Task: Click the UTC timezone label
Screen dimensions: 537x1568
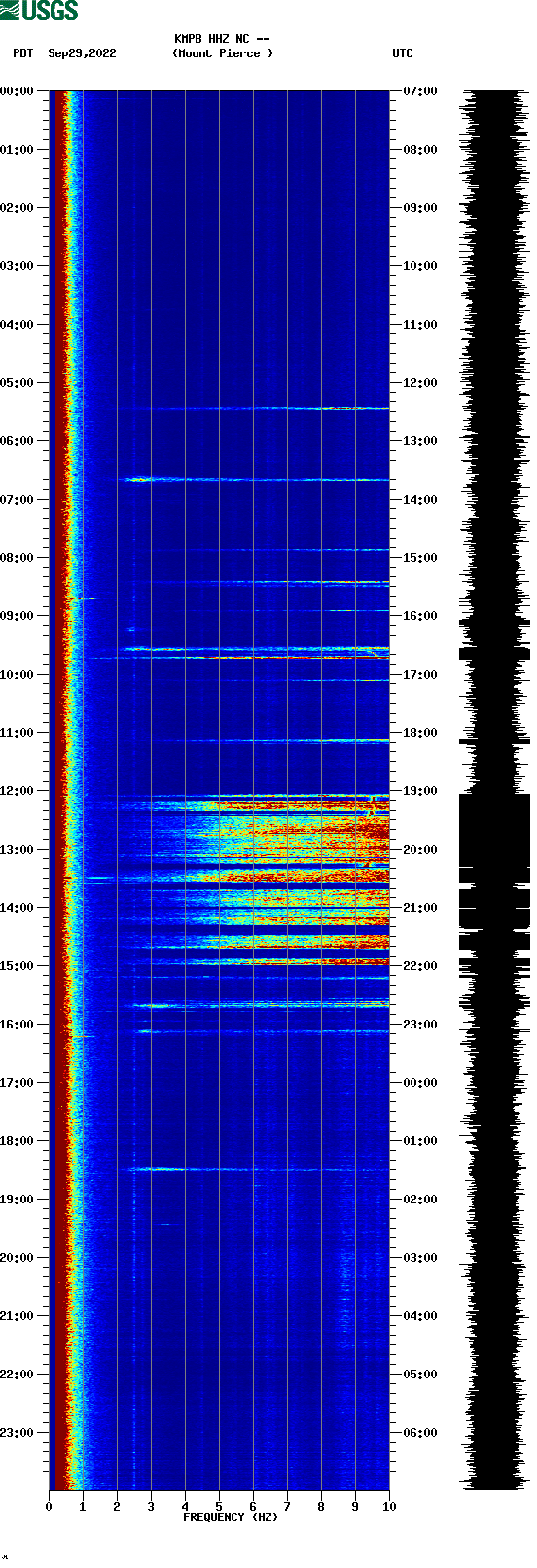Action: tap(403, 53)
